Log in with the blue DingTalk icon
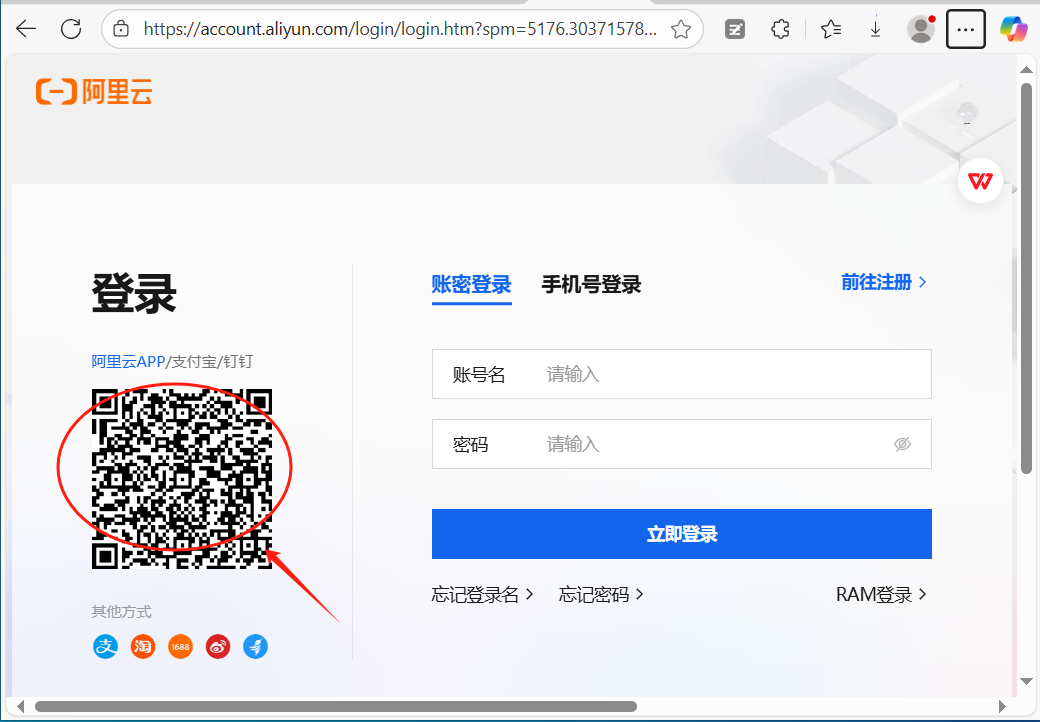The width and height of the screenshot is (1040, 722). click(x=255, y=646)
